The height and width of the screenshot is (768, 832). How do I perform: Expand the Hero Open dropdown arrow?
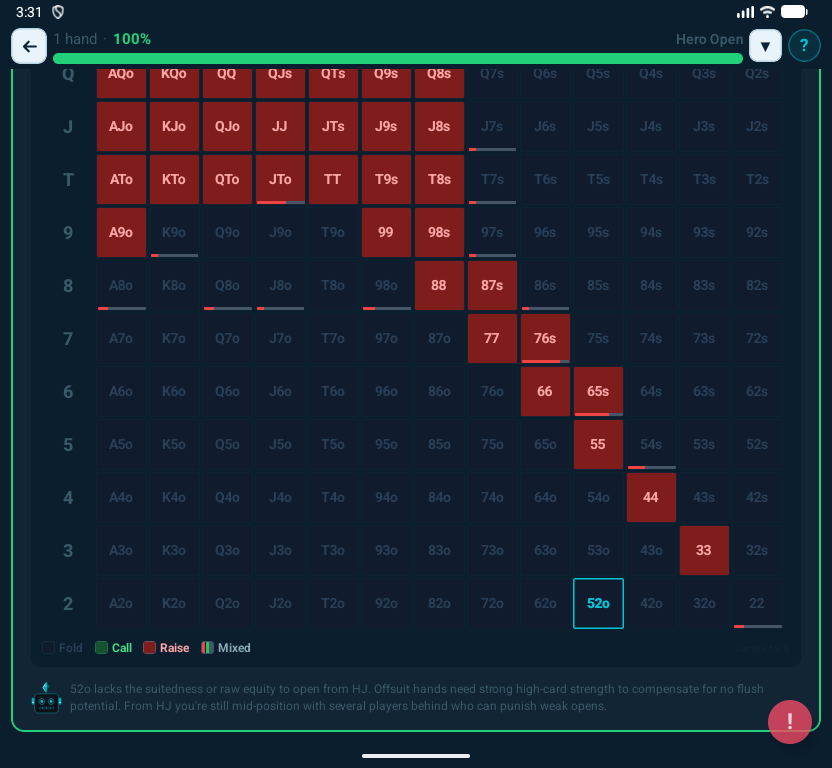pyautogui.click(x=765, y=46)
